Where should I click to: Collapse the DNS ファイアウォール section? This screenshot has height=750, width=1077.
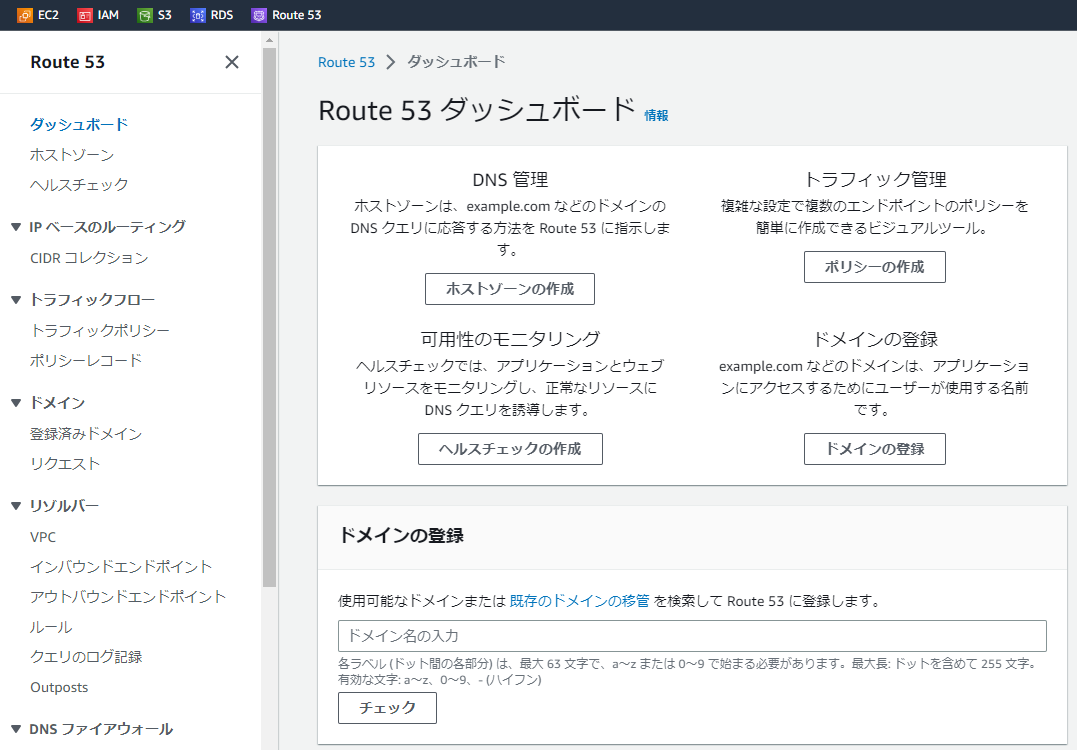click(16, 729)
